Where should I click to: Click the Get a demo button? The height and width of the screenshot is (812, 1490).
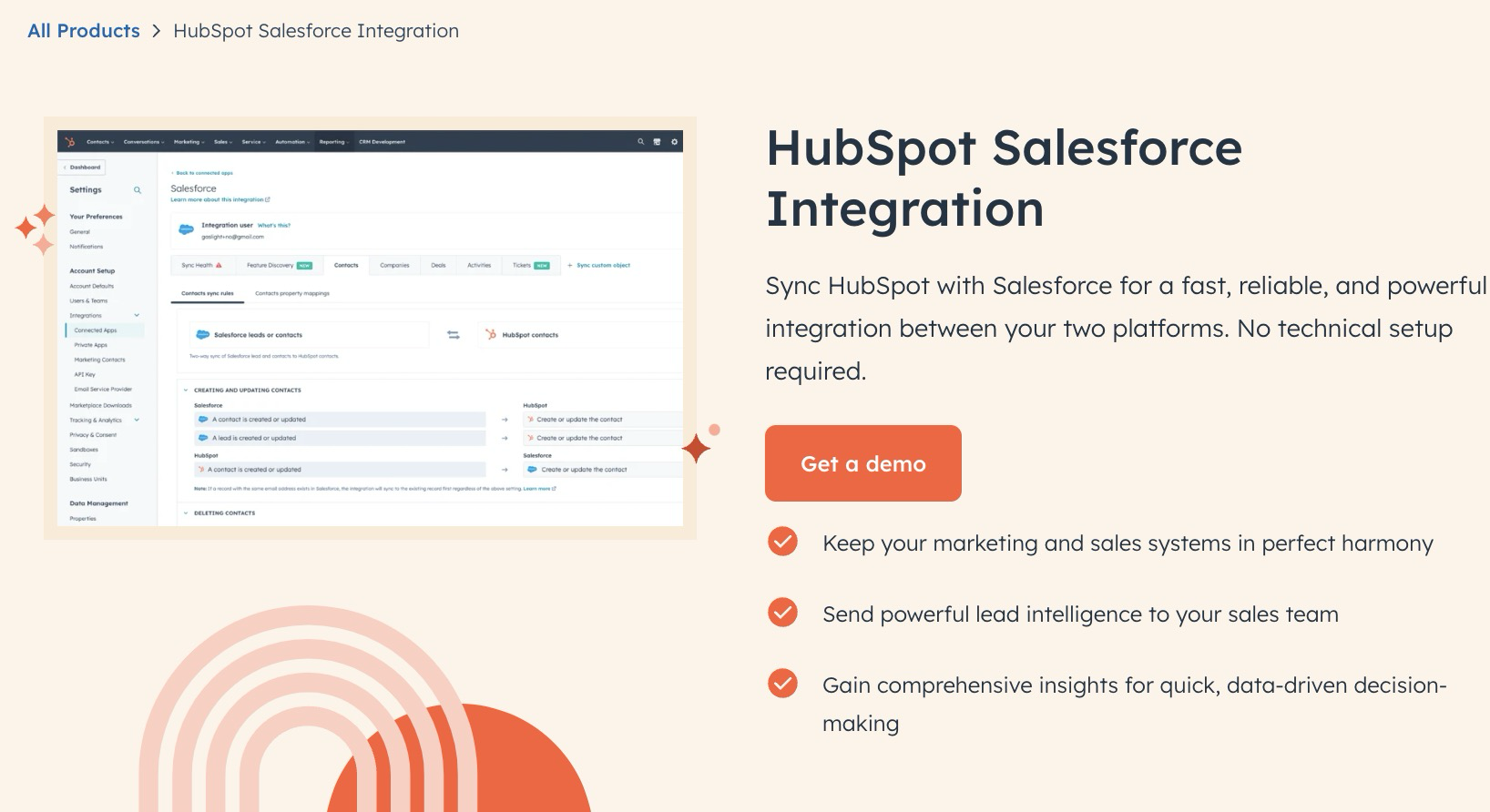862,463
